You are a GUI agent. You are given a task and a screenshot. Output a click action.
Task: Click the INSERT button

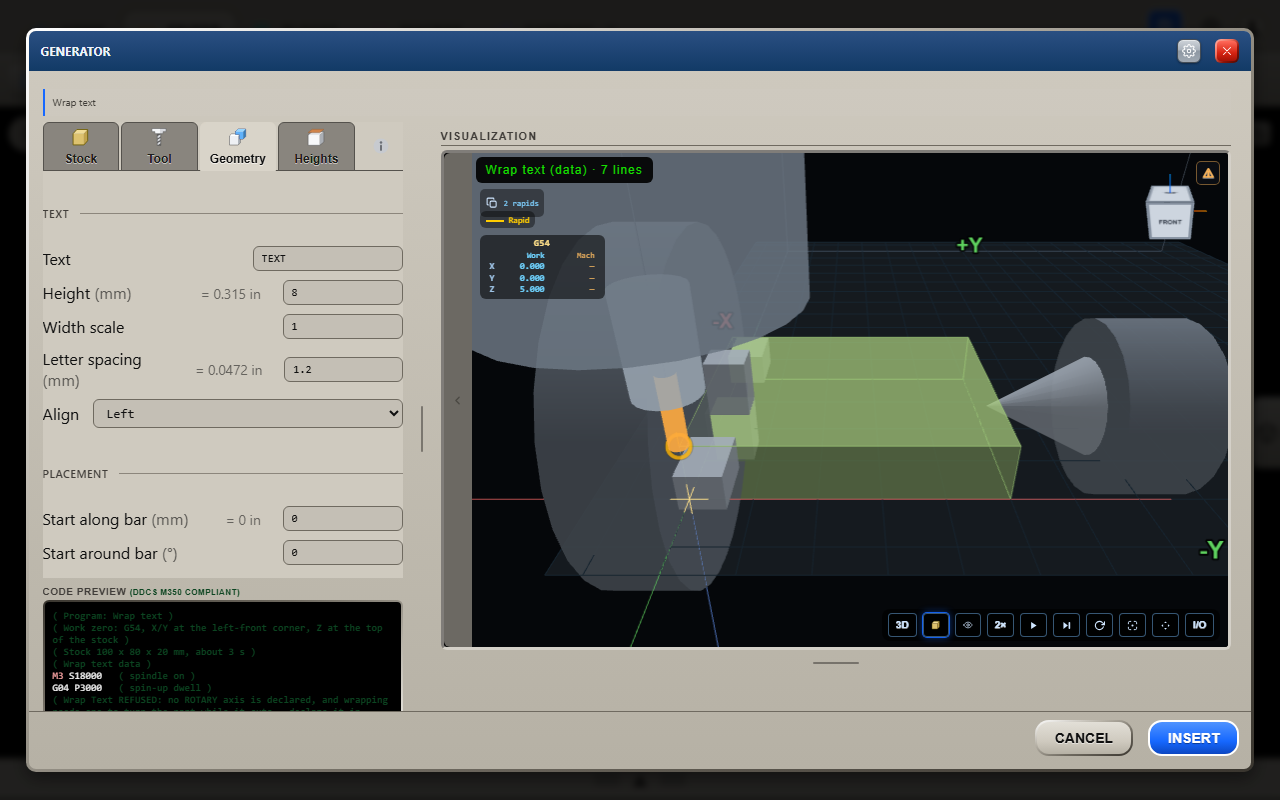point(1194,738)
